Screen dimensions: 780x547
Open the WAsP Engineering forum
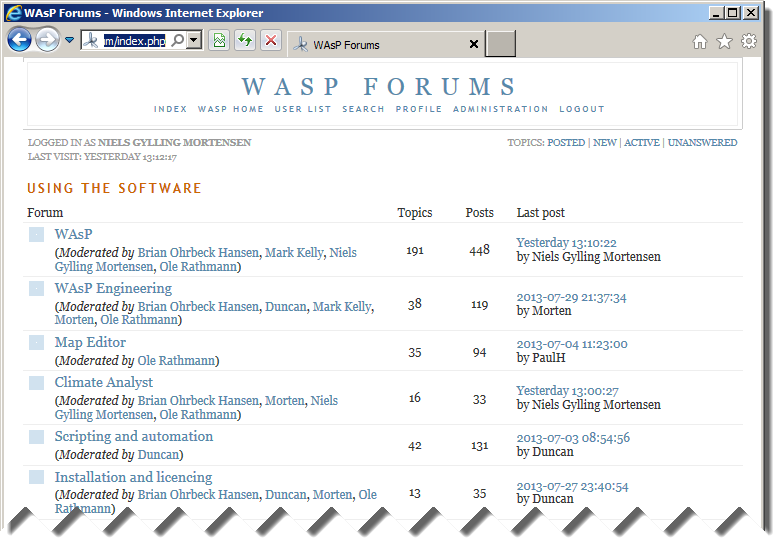113,288
